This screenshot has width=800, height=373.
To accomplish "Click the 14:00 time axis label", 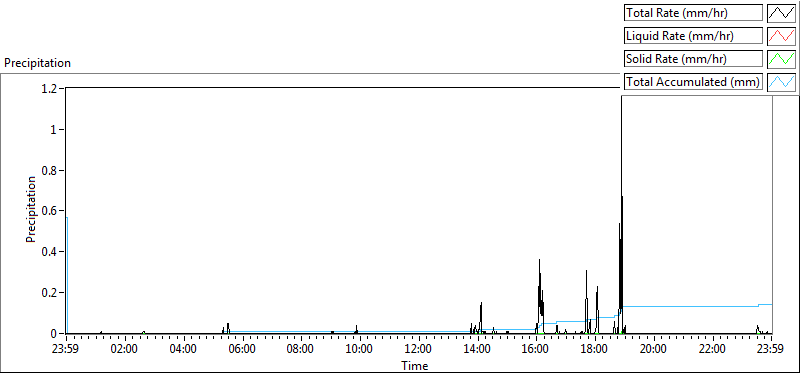I will tap(478, 350).
